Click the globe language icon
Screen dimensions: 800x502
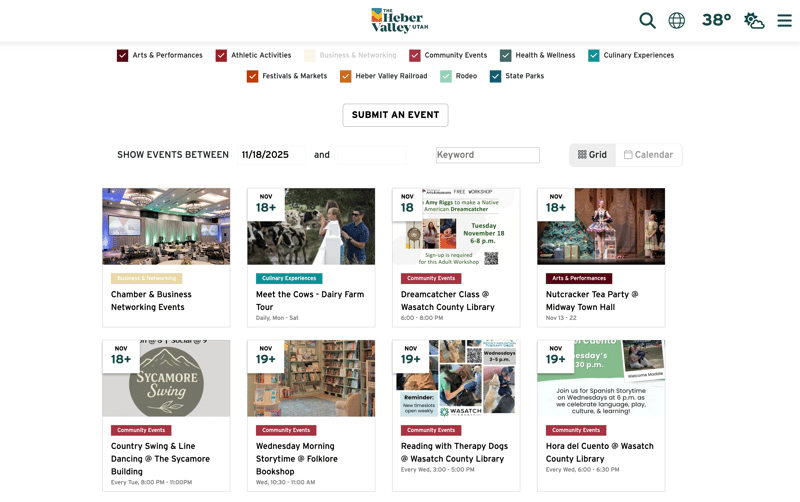tap(677, 21)
